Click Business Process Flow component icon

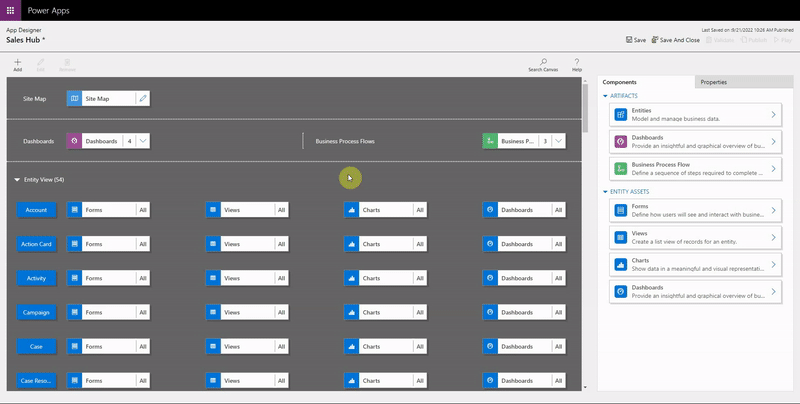pos(620,168)
